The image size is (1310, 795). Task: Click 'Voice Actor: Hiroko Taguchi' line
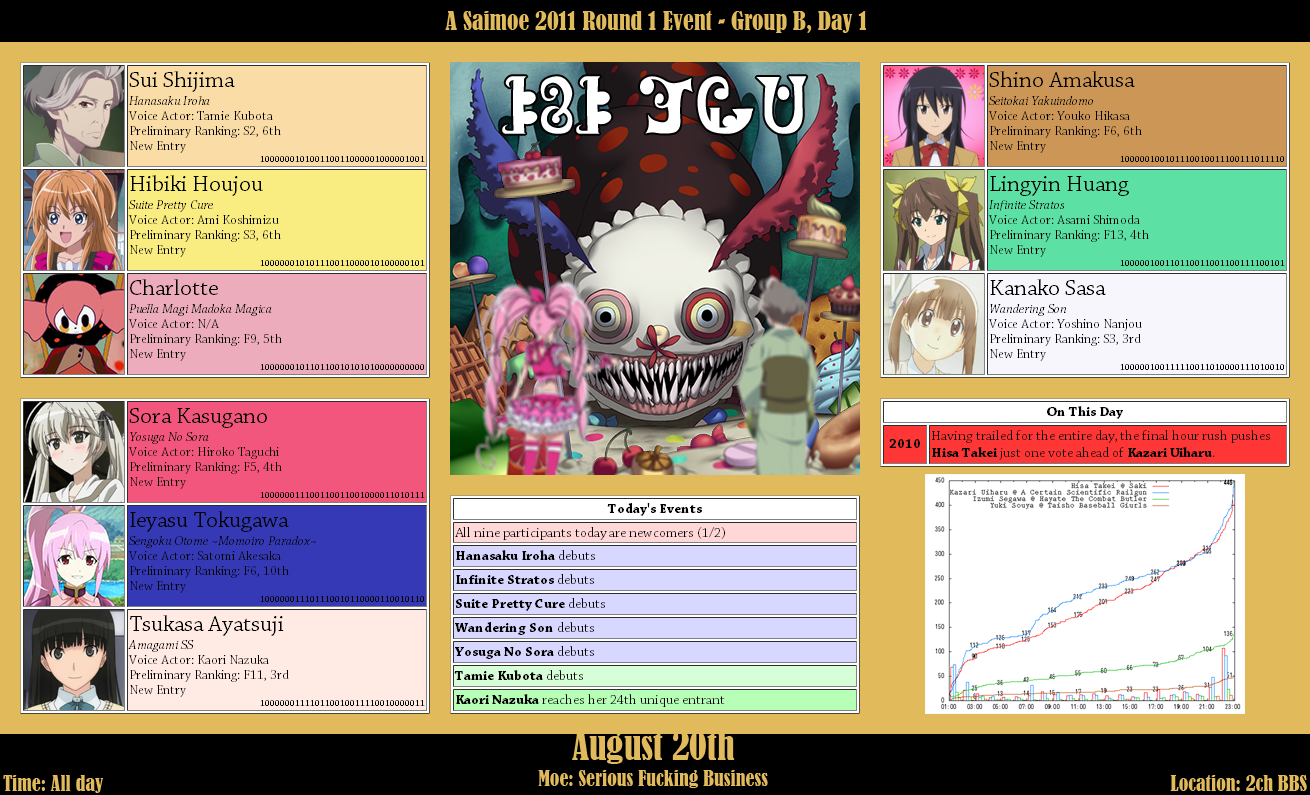[204, 452]
